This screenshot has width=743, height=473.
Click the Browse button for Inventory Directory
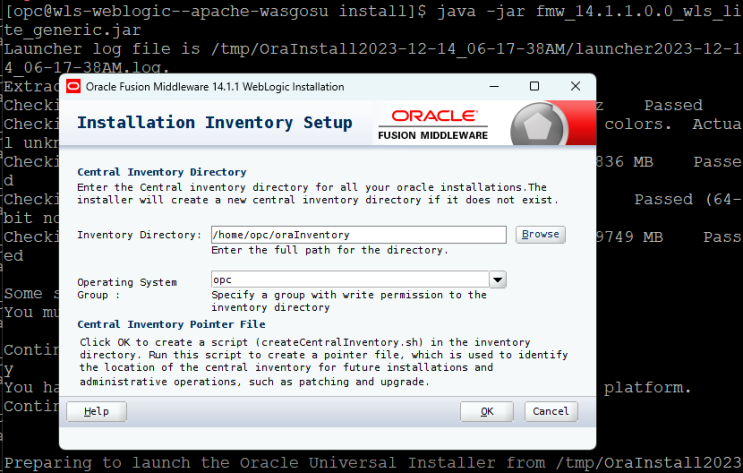click(540, 235)
